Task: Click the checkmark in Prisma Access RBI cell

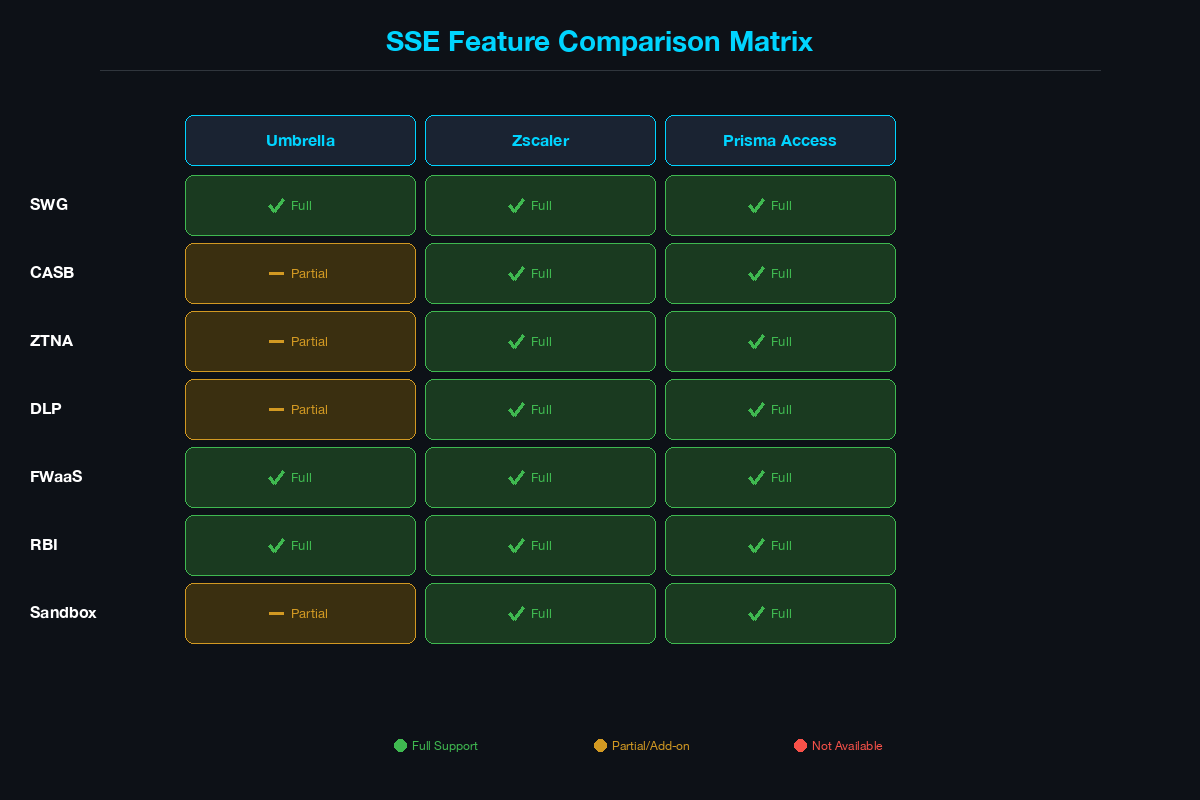Action: 757,545
